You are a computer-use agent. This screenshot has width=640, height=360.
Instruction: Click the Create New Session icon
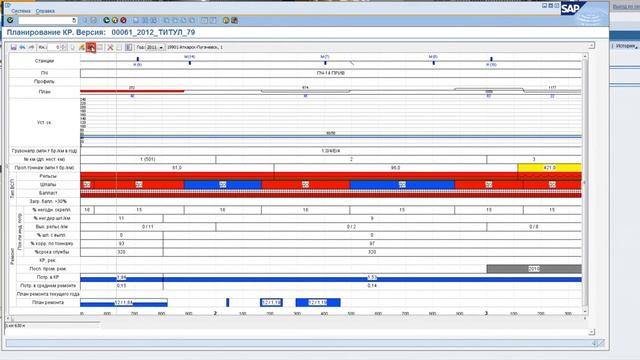[x=204, y=20]
